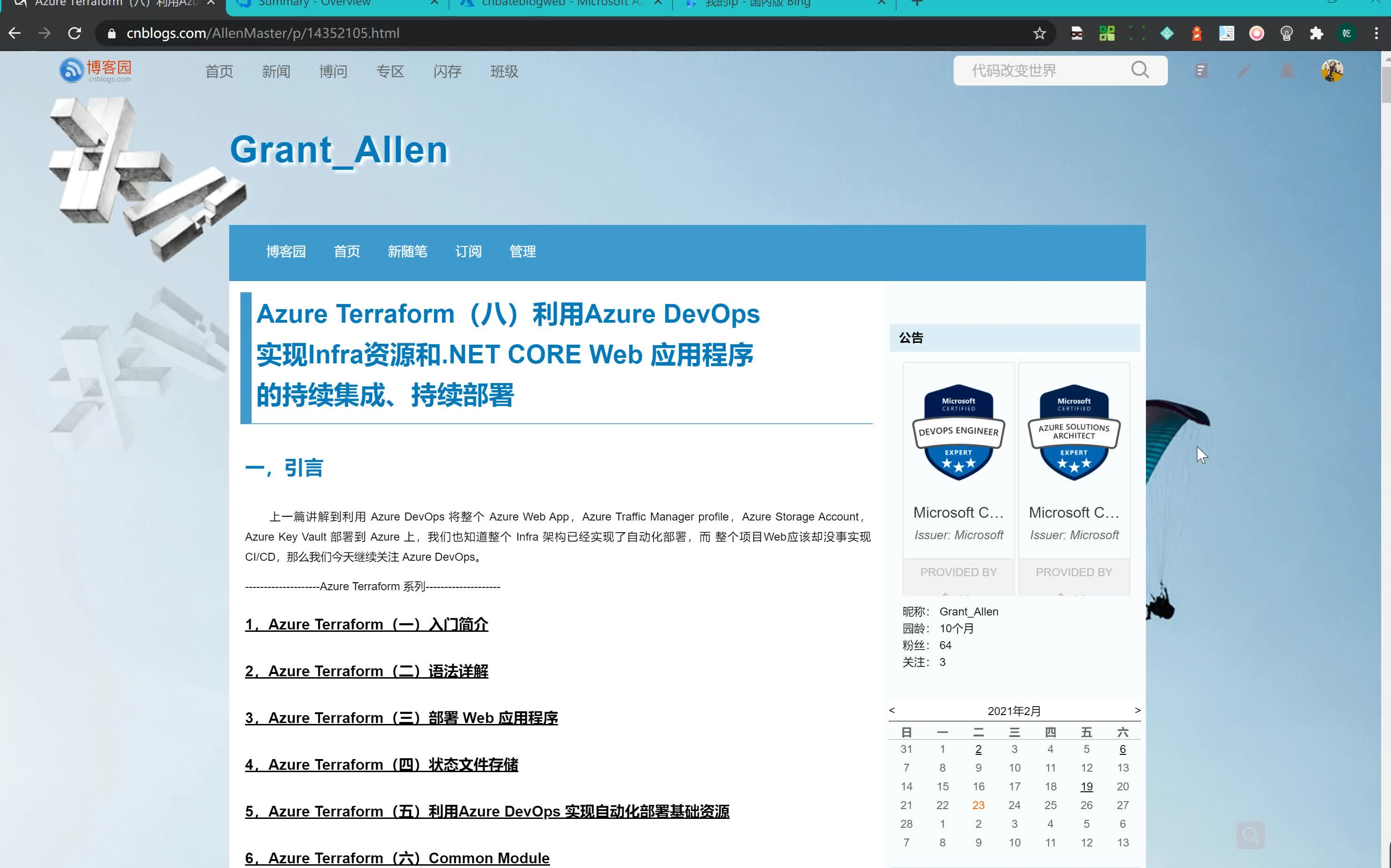Image resolution: width=1391 pixels, height=868 pixels.
Task: Click the address bar URL
Action: 263,33
